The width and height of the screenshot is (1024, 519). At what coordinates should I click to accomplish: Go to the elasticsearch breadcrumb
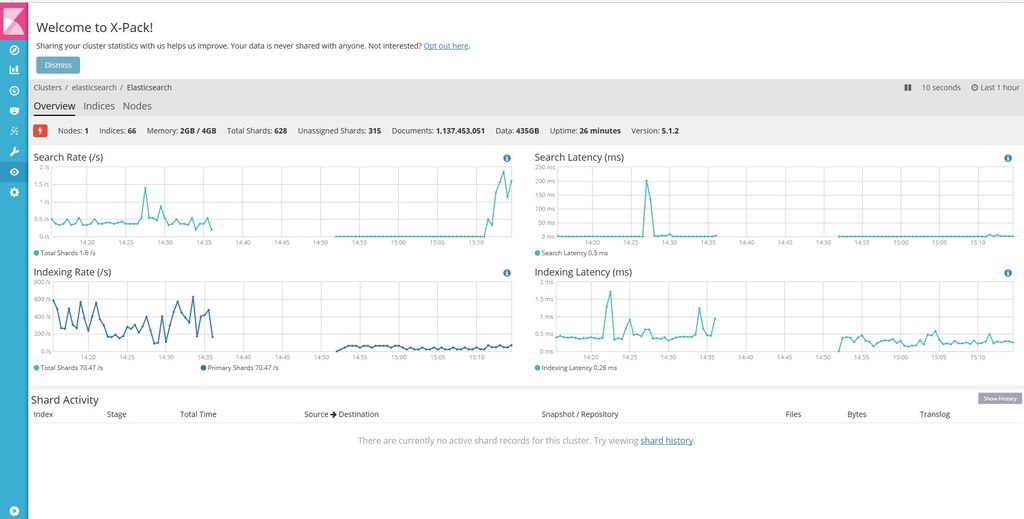tap(94, 87)
